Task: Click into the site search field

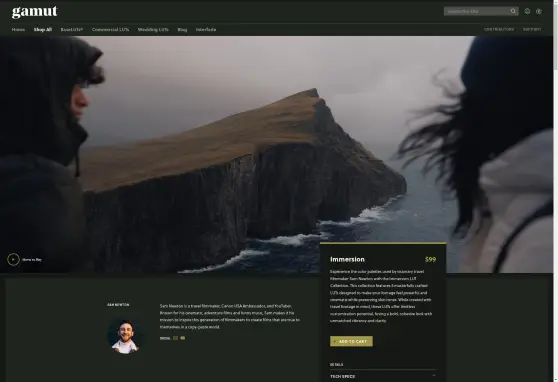Action: [477, 11]
